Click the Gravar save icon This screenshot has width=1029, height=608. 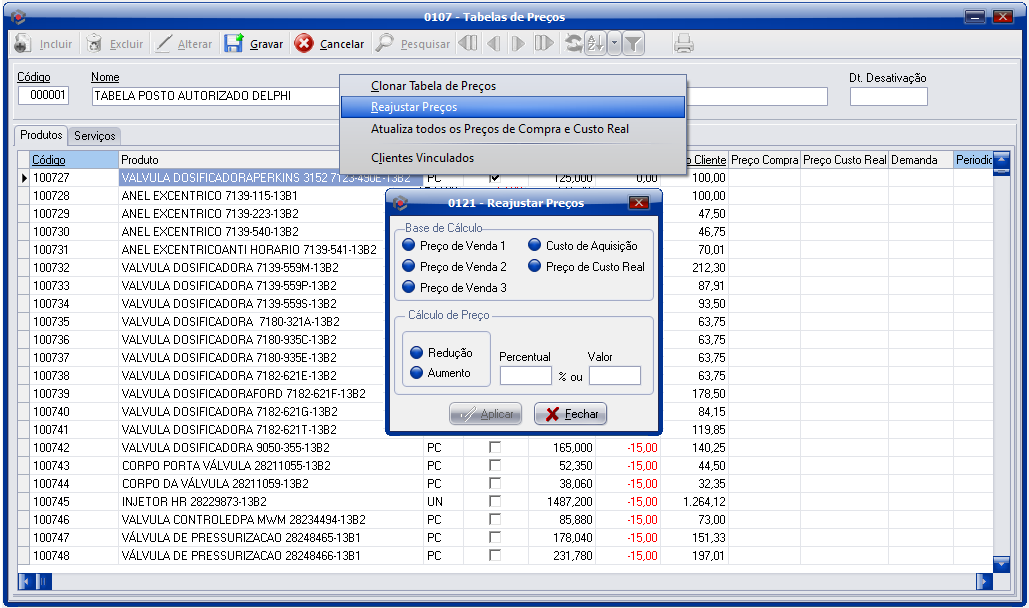pos(234,44)
